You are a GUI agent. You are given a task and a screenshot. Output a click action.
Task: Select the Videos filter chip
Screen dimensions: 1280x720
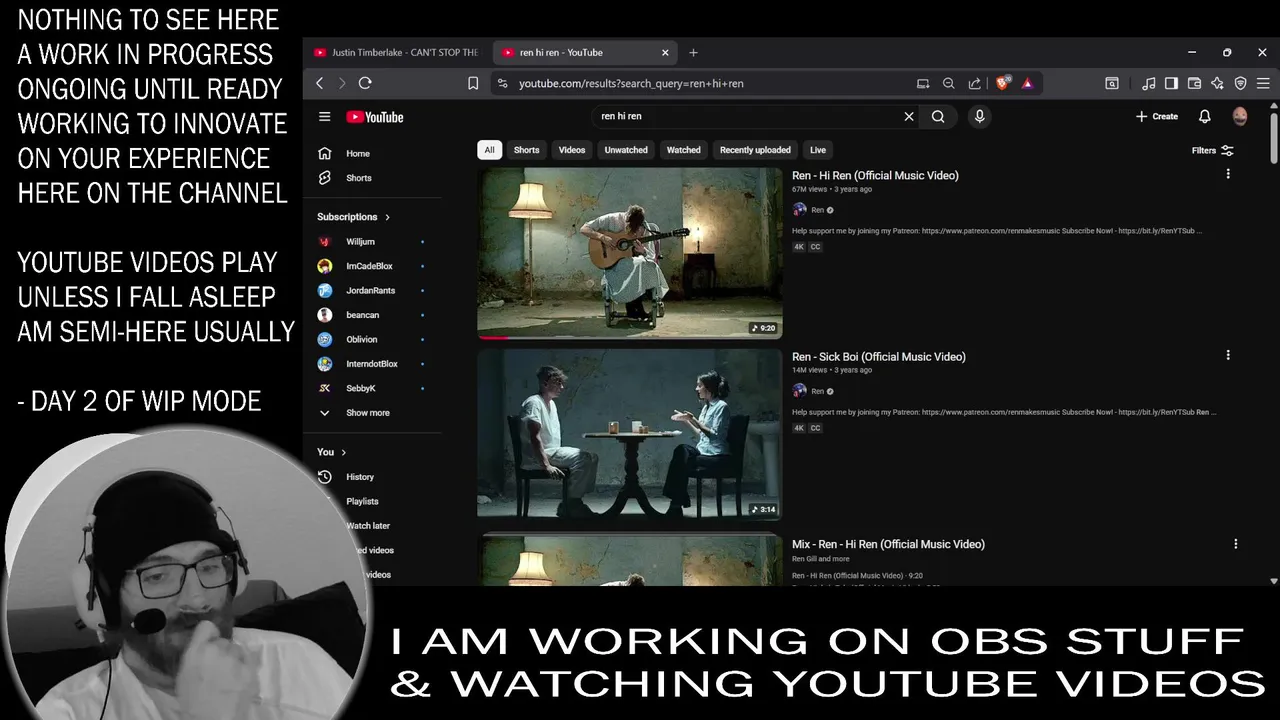coord(572,150)
